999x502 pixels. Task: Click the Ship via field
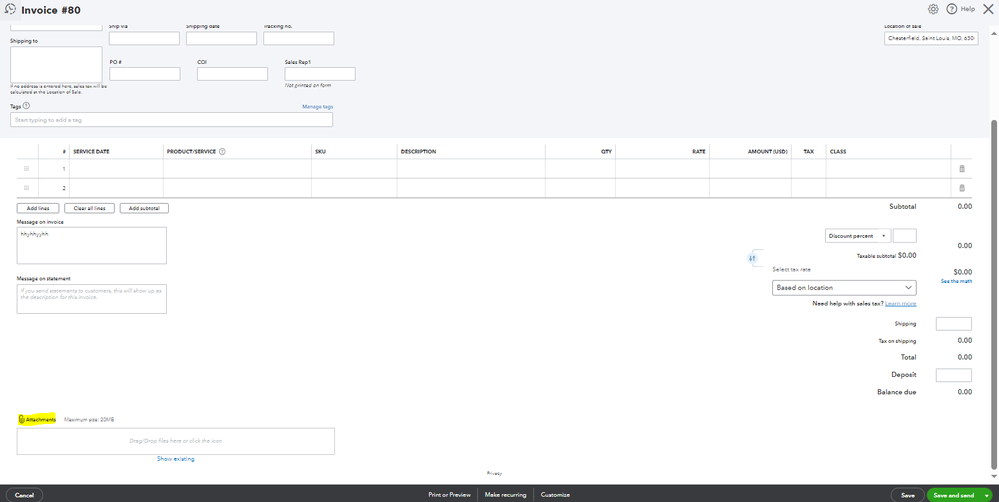click(144, 38)
